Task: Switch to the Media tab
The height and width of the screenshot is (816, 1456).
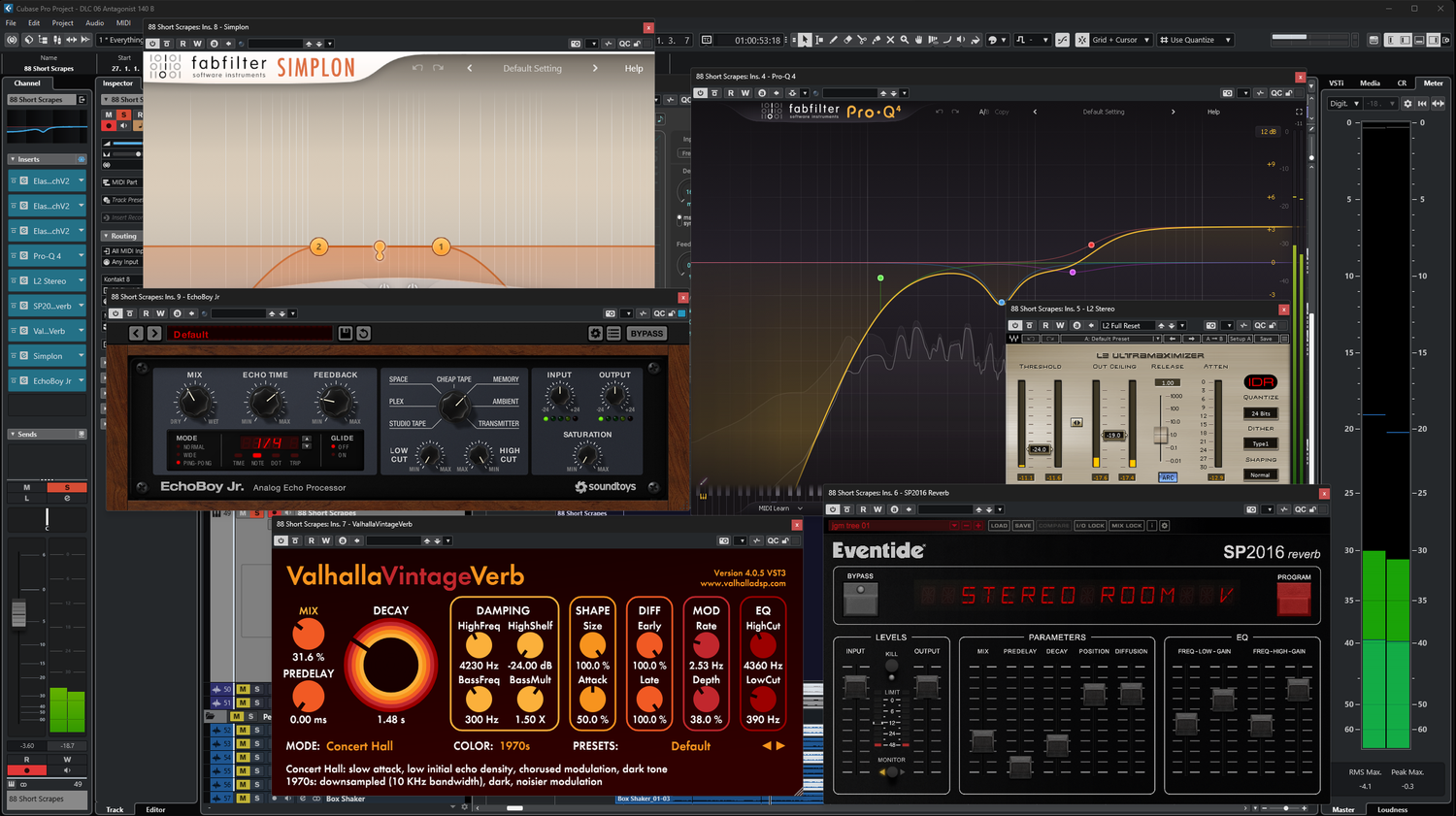Action: pos(1370,83)
